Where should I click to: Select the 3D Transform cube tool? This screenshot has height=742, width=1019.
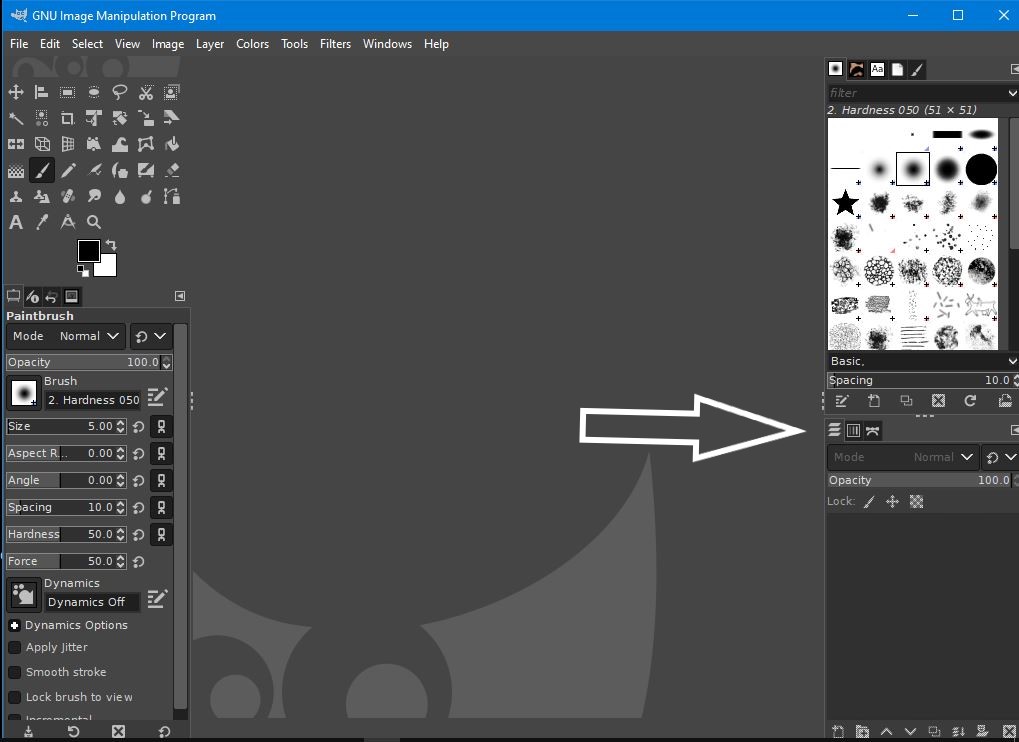click(x=42, y=144)
